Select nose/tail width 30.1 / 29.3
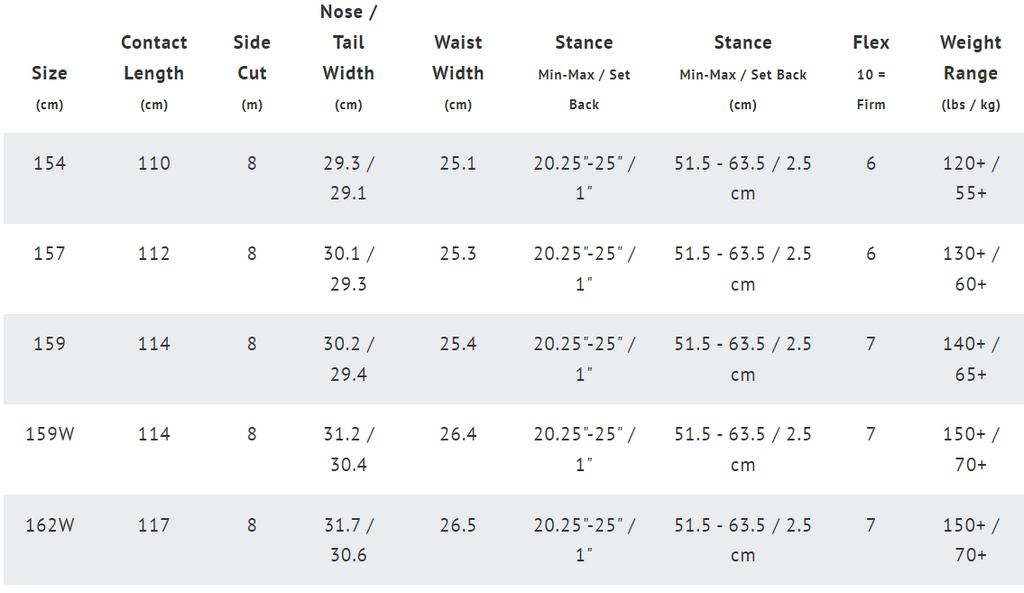1024x593 pixels. click(x=349, y=268)
